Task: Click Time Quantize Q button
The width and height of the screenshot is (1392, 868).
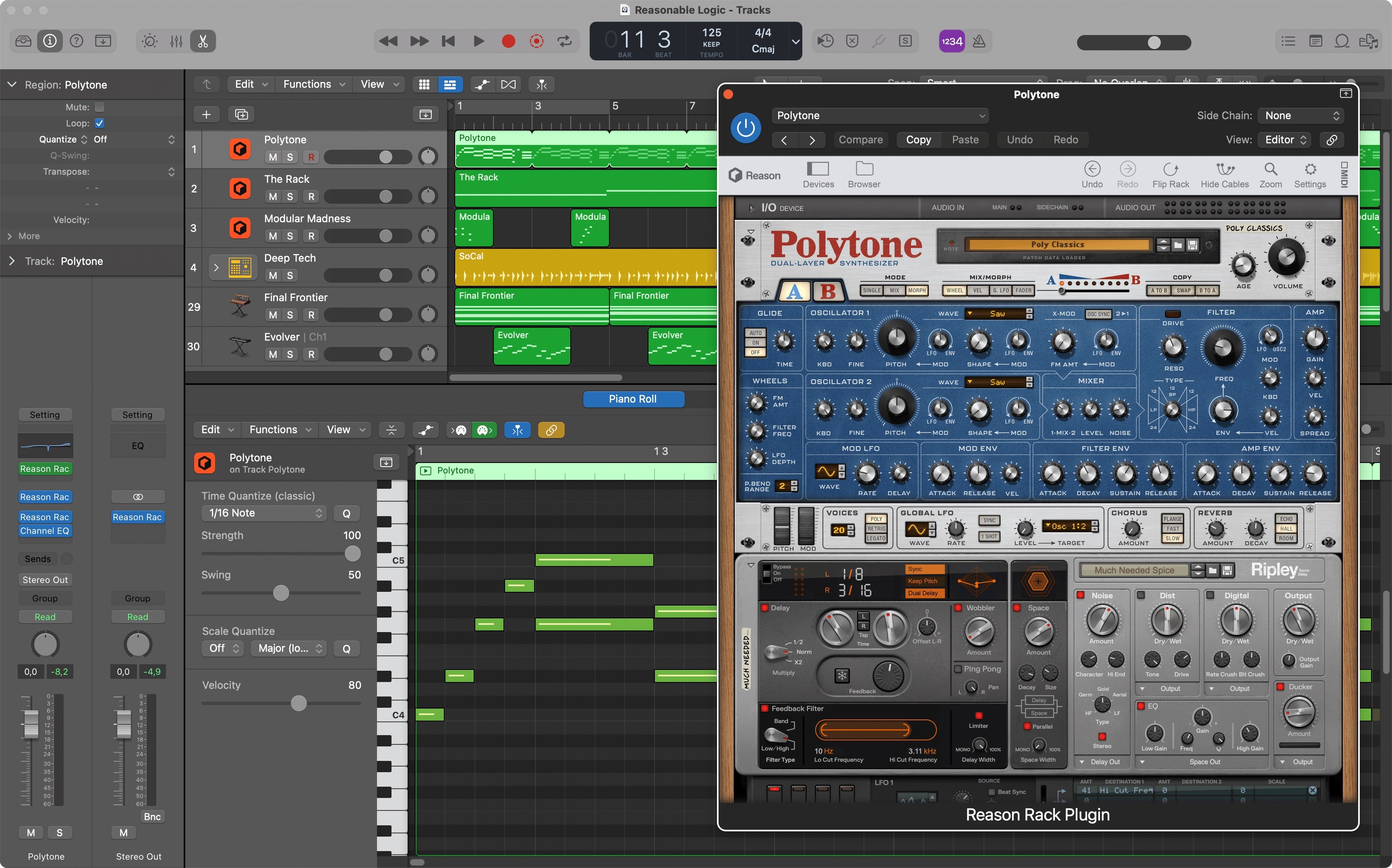Action: click(x=346, y=513)
